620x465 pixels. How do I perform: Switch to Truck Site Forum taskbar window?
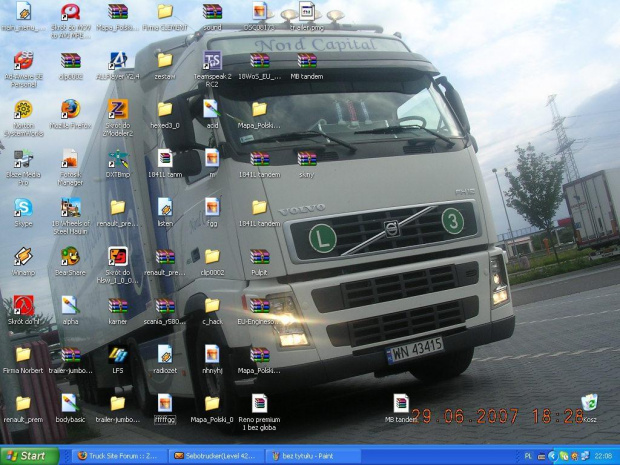(x=120, y=456)
